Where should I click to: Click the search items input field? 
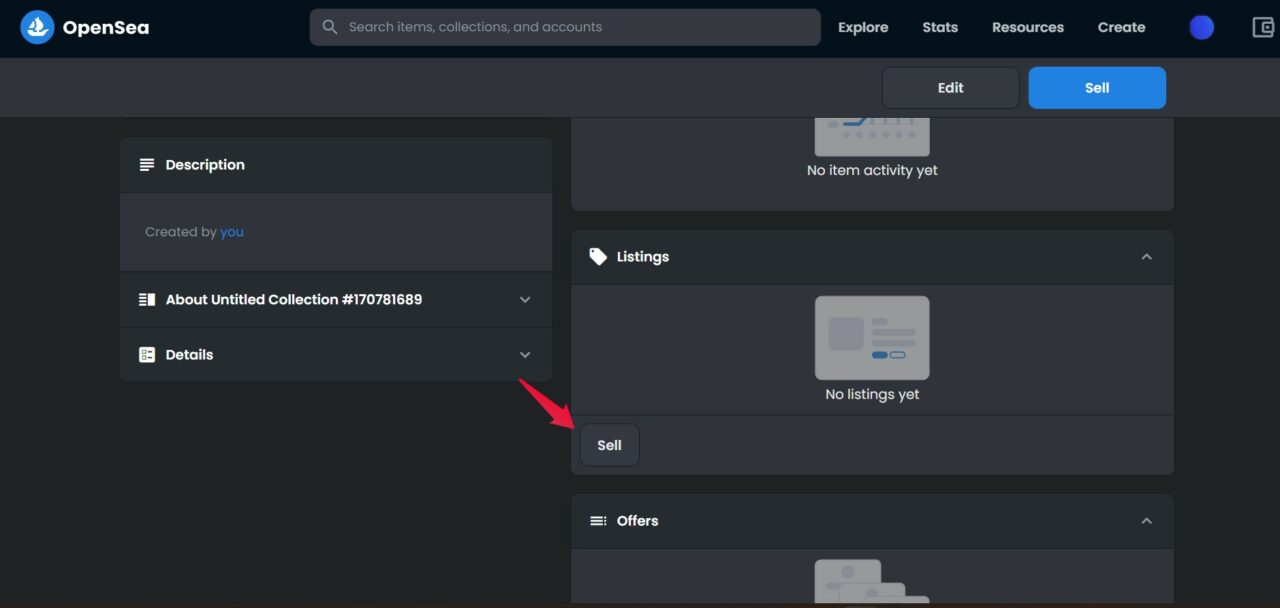[x=560, y=27]
